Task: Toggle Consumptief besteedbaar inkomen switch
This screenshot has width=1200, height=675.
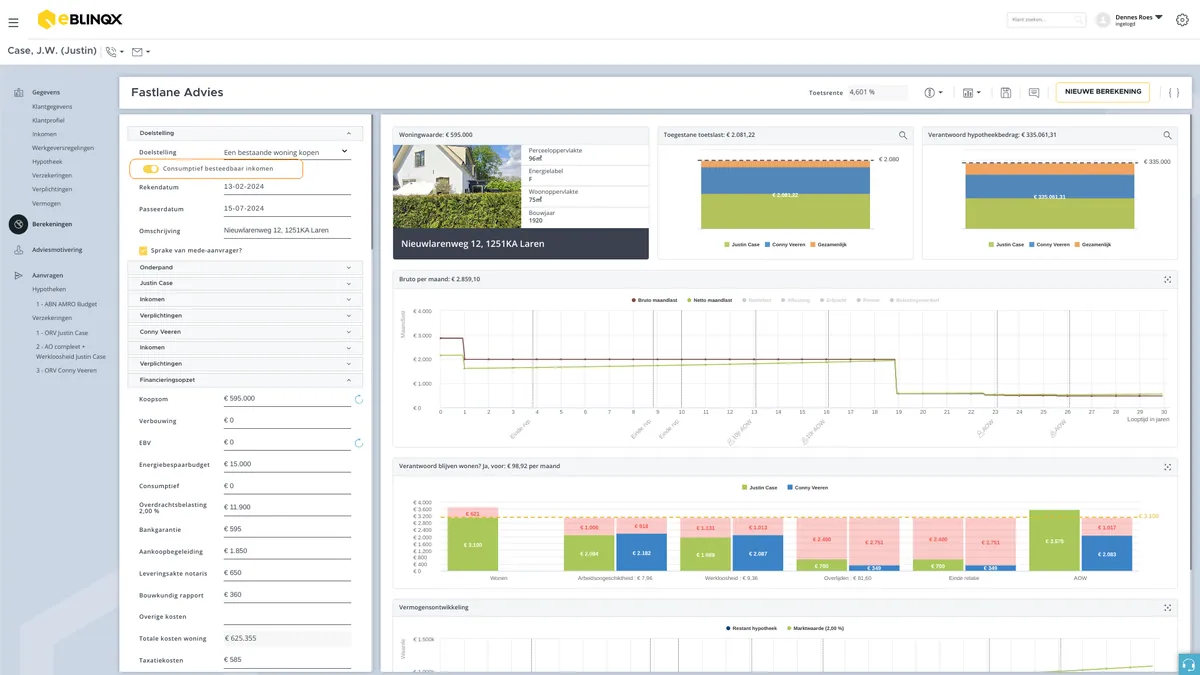Action: click(x=150, y=169)
